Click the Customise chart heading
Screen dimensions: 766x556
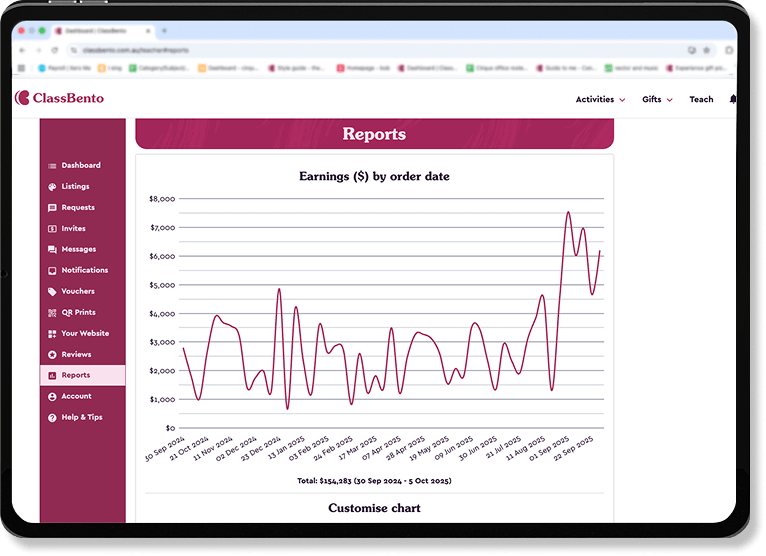[x=374, y=509]
